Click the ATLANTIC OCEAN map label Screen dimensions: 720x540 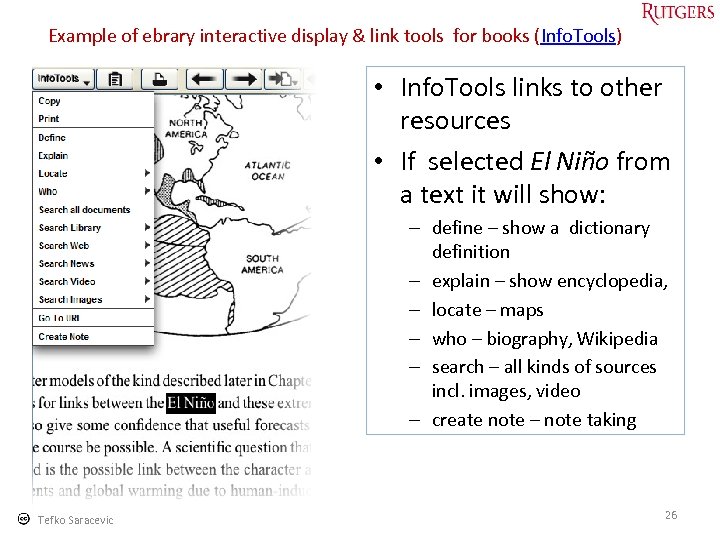(268, 170)
